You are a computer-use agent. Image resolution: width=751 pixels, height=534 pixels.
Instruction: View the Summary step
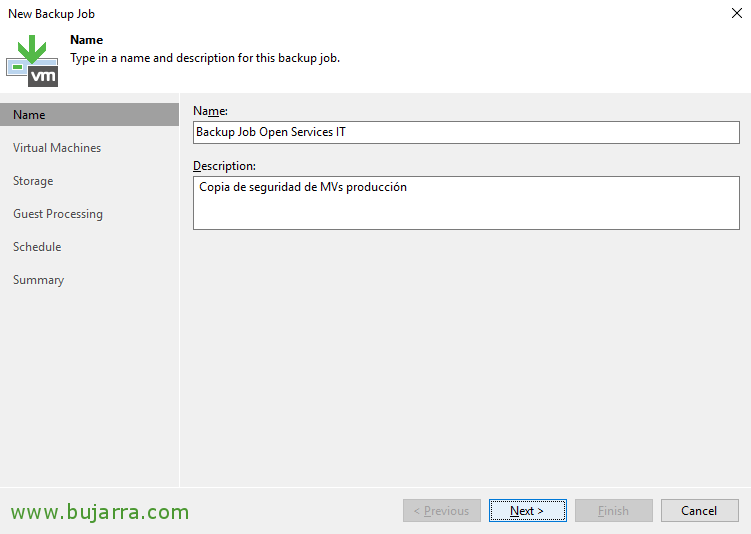tap(38, 280)
